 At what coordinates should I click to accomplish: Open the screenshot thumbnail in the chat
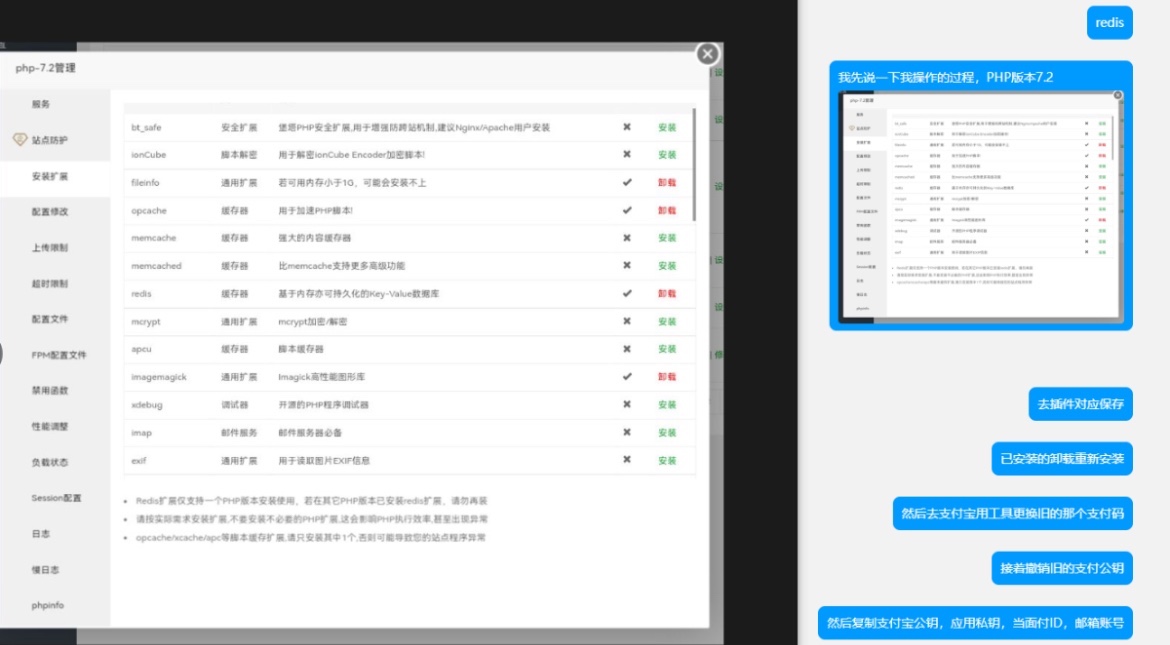tap(980, 208)
